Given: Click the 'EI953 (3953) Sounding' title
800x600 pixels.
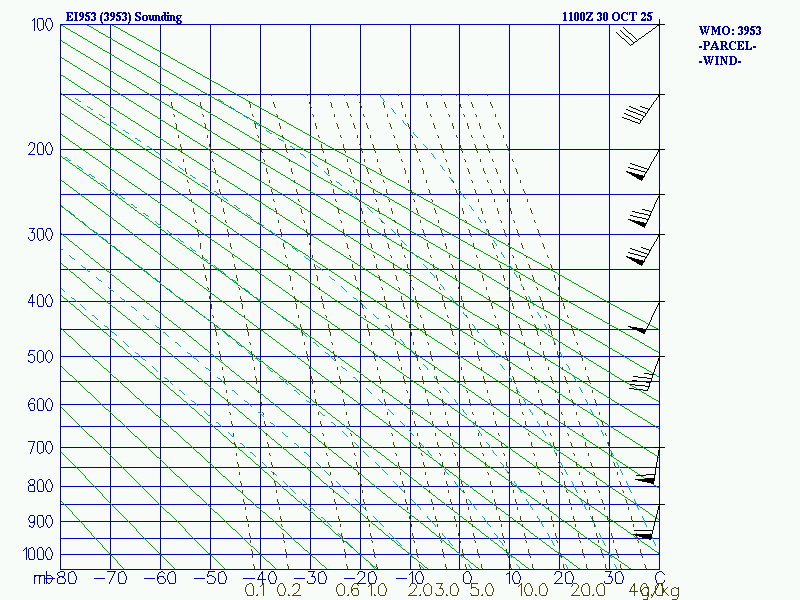Looking at the screenshot, I should point(123,17).
